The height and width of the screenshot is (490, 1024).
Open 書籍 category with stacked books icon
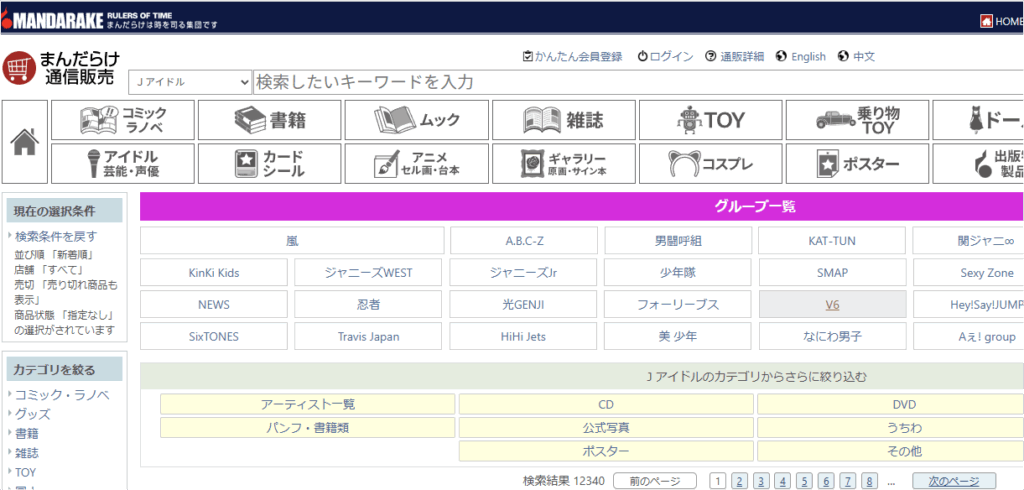click(x=270, y=120)
